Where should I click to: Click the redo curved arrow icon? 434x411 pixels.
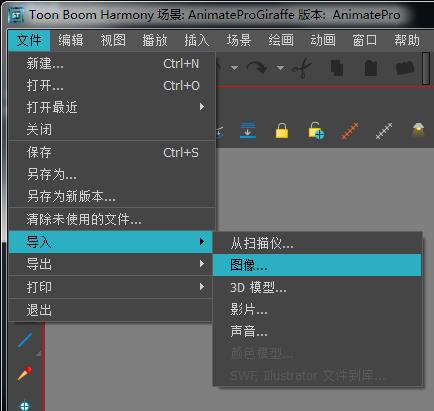coord(256,68)
